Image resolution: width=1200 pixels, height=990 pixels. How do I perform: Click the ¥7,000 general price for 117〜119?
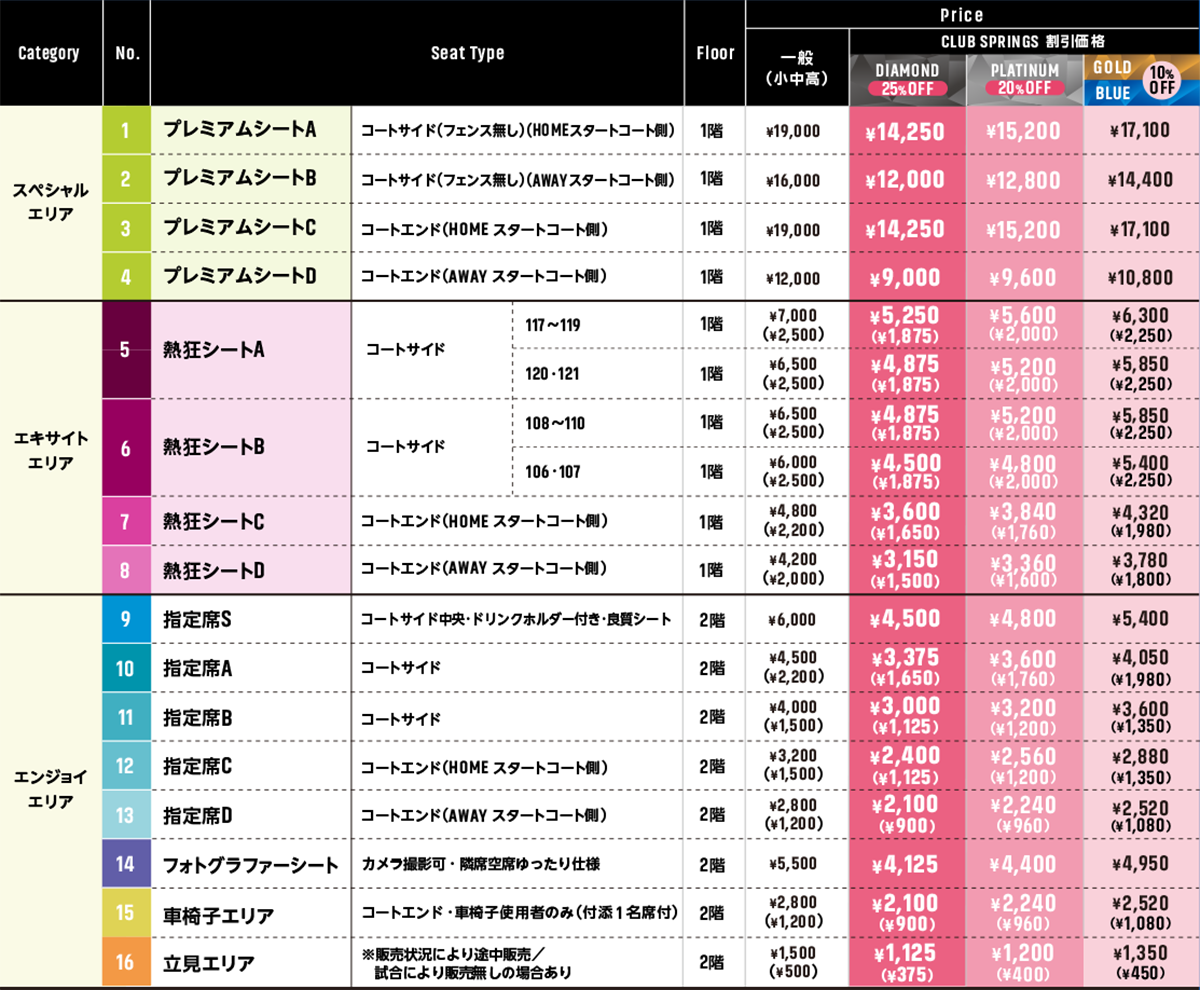(x=793, y=317)
